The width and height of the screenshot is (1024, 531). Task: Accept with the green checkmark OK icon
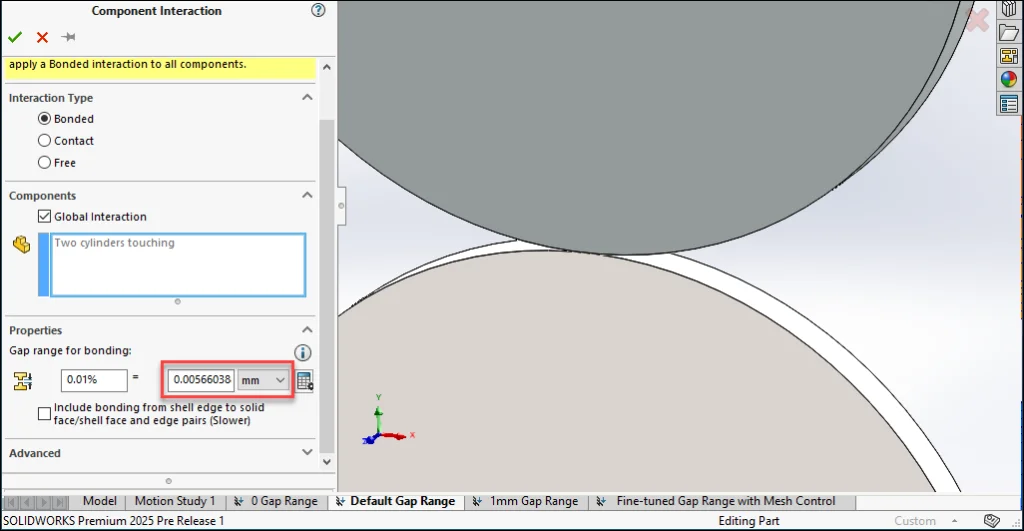click(x=15, y=37)
